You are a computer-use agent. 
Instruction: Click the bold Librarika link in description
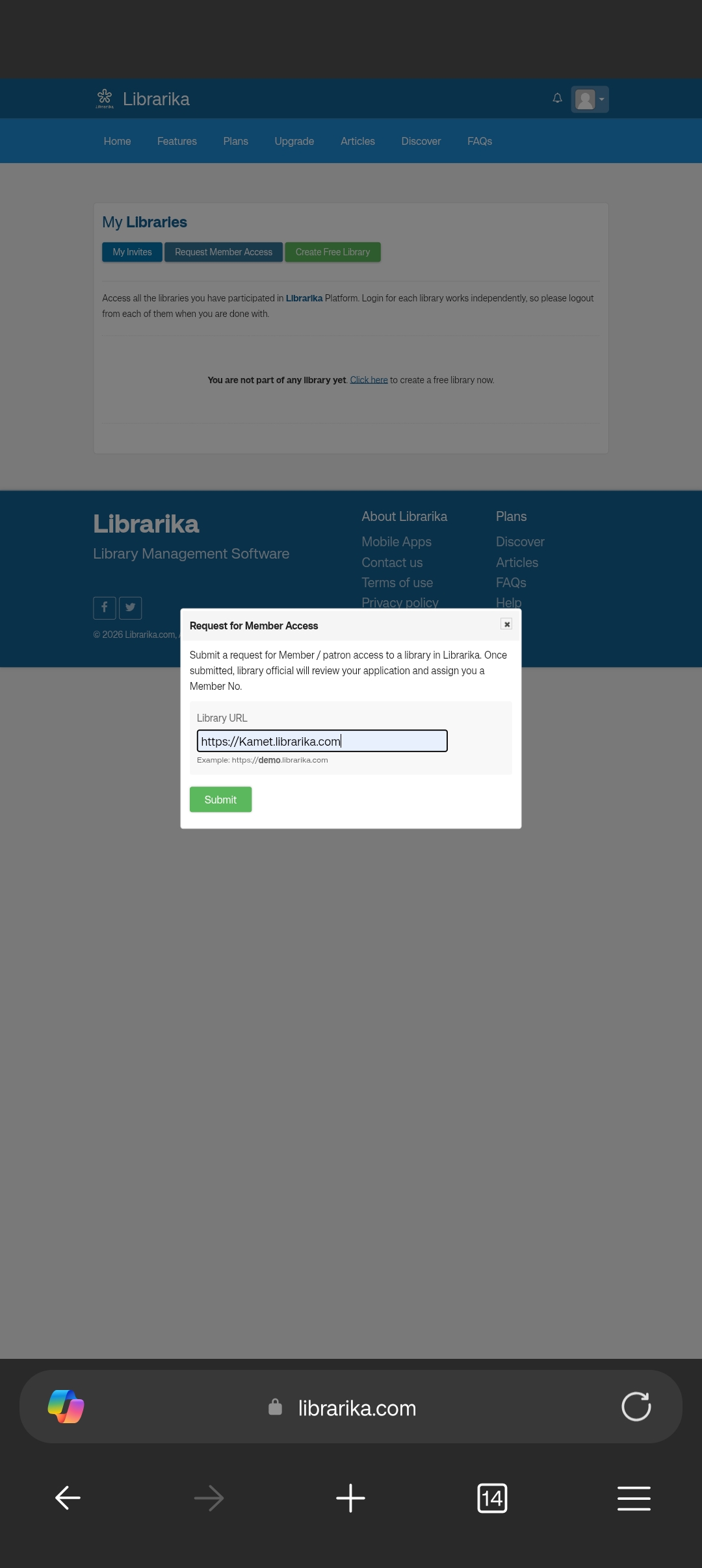point(304,298)
